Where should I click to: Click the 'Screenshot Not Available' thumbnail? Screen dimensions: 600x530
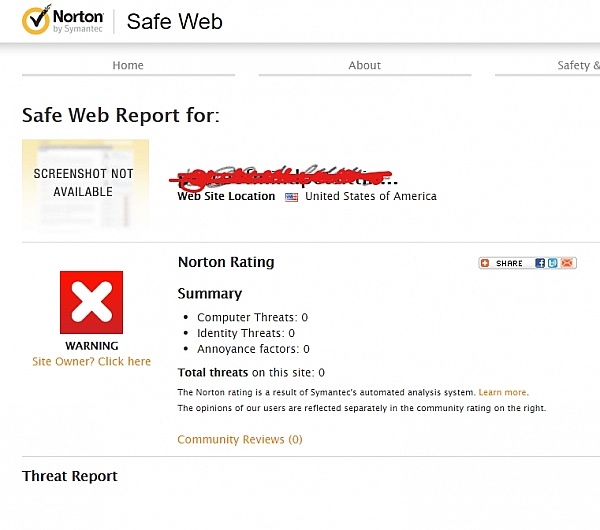pyautogui.click(x=85, y=183)
